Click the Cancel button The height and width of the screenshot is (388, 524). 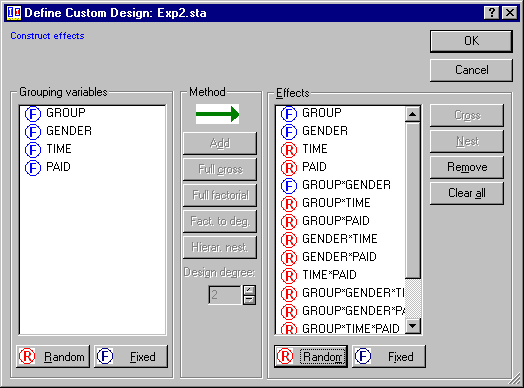coord(471,70)
